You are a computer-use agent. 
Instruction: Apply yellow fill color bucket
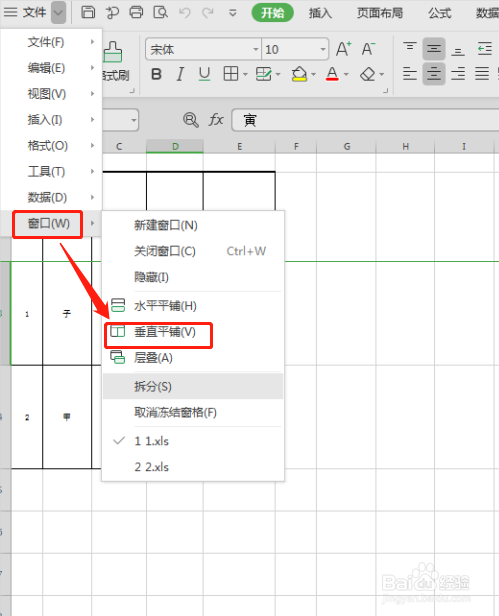pos(299,74)
